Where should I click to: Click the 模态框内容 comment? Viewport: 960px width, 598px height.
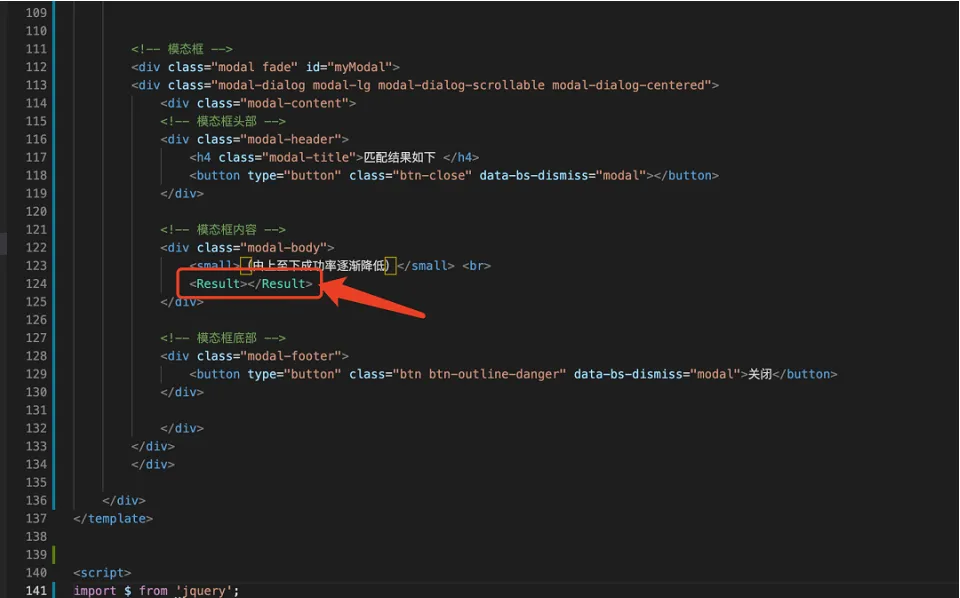click(x=223, y=230)
